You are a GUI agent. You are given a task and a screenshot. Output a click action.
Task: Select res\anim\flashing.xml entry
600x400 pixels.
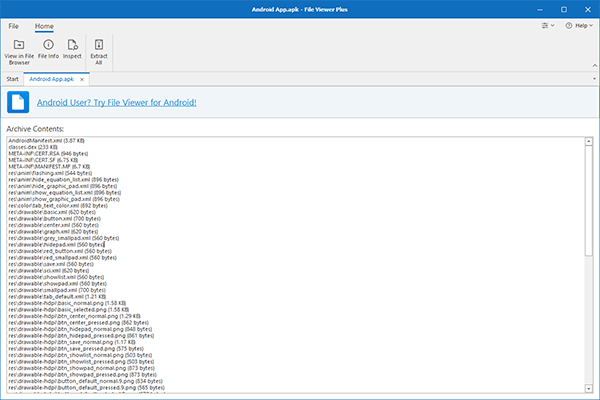[x=50, y=173]
